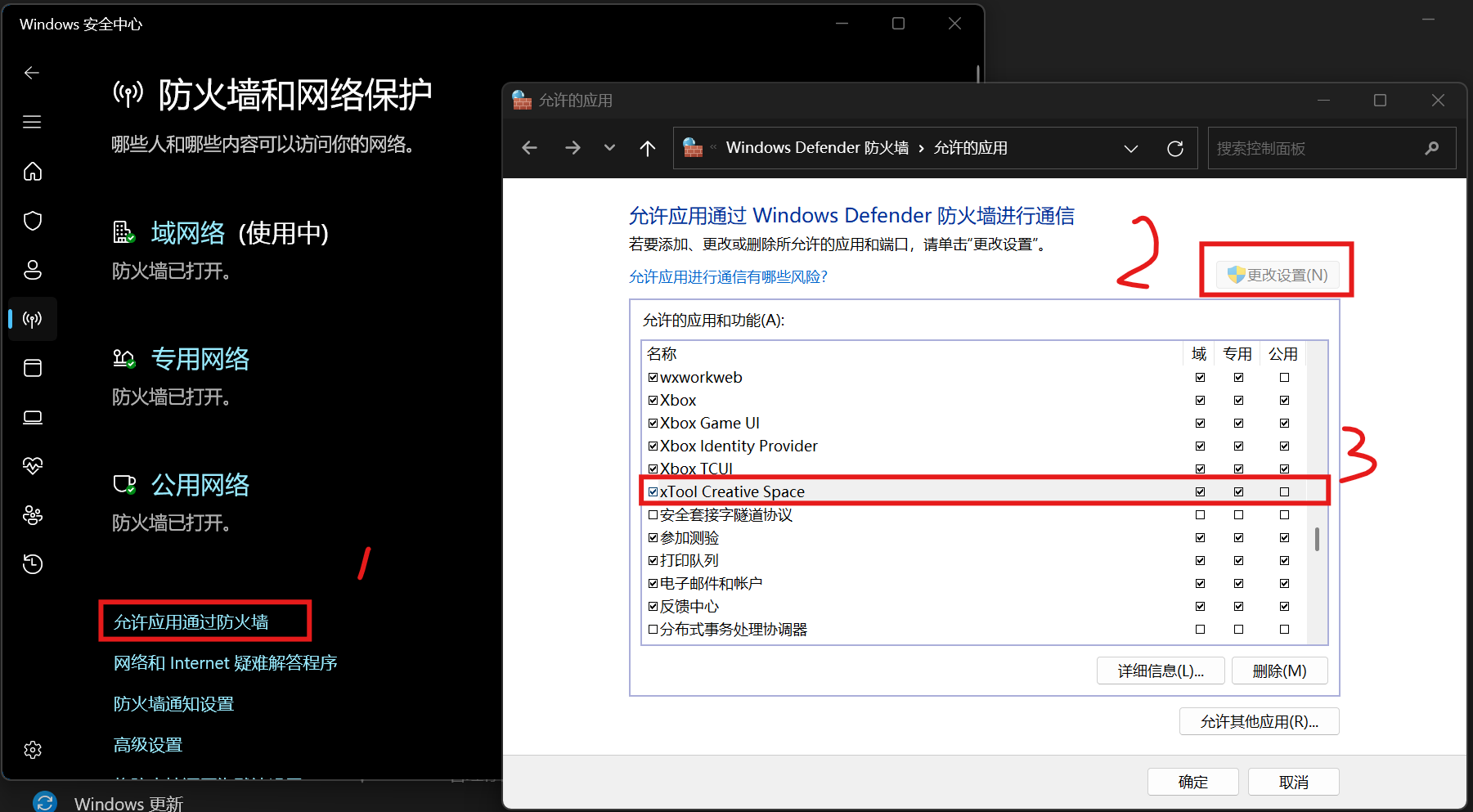Go back in Windows Security window
This screenshot has width=1473, height=812.
point(32,73)
